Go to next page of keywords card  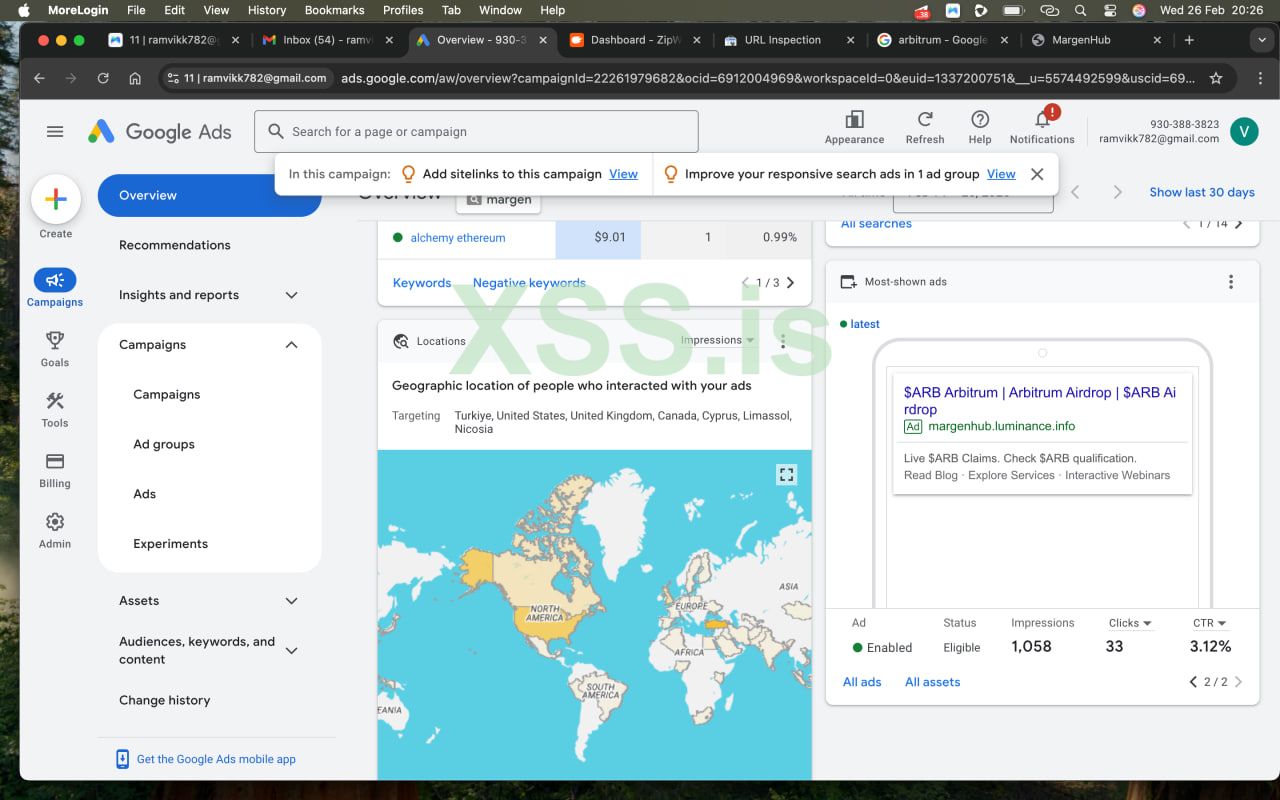click(x=790, y=283)
